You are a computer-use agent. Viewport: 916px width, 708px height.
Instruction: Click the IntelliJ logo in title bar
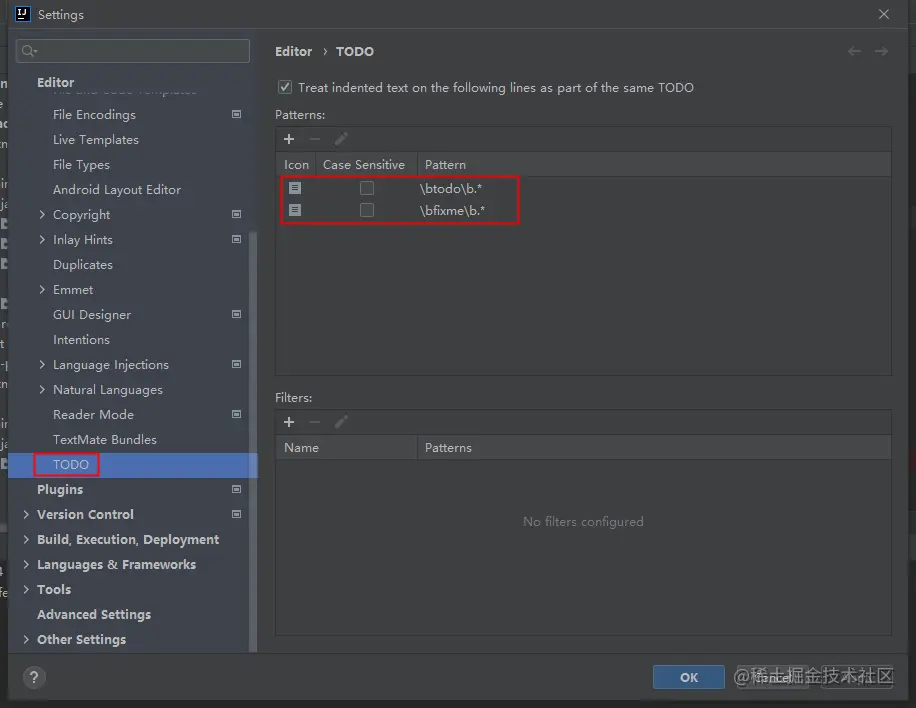tap(22, 14)
